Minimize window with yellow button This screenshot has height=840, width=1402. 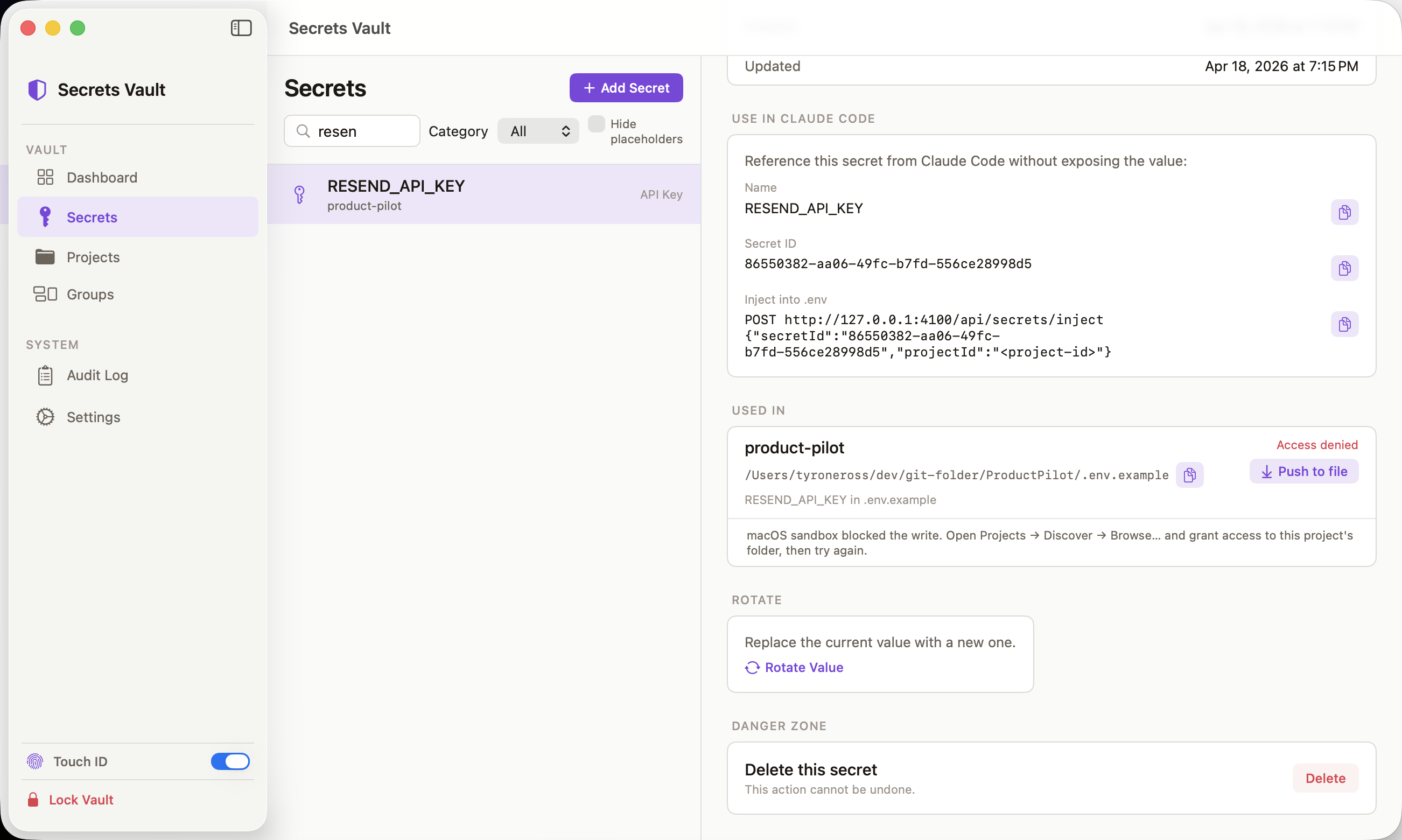(53, 28)
